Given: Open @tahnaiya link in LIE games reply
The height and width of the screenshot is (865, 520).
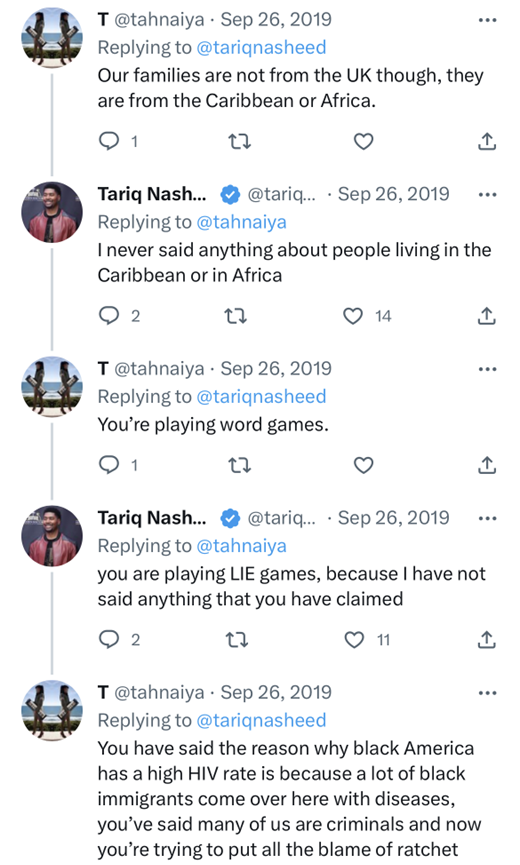Looking at the screenshot, I should click(242, 546).
